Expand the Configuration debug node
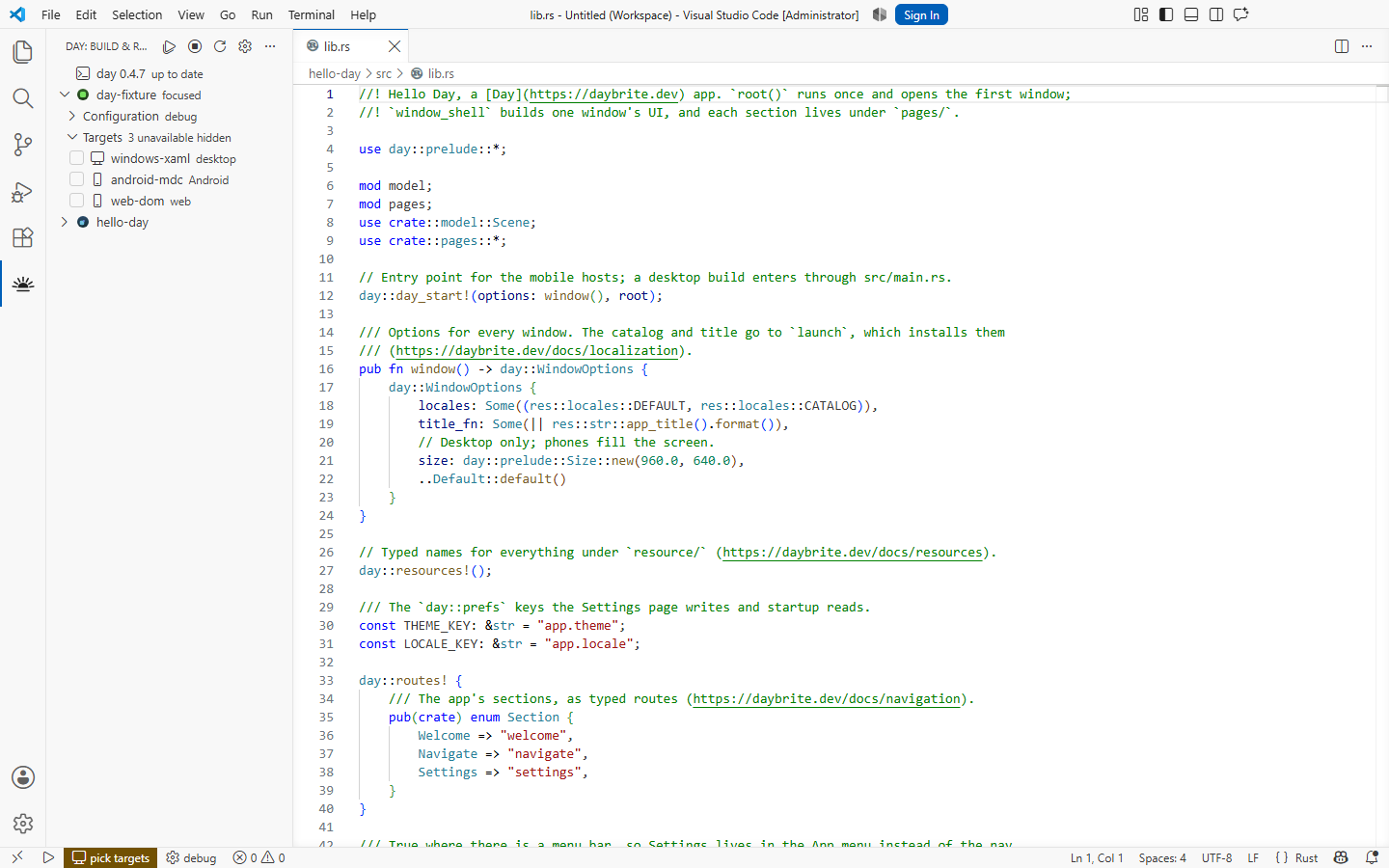This screenshot has width=1389, height=868. coord(72,116)
